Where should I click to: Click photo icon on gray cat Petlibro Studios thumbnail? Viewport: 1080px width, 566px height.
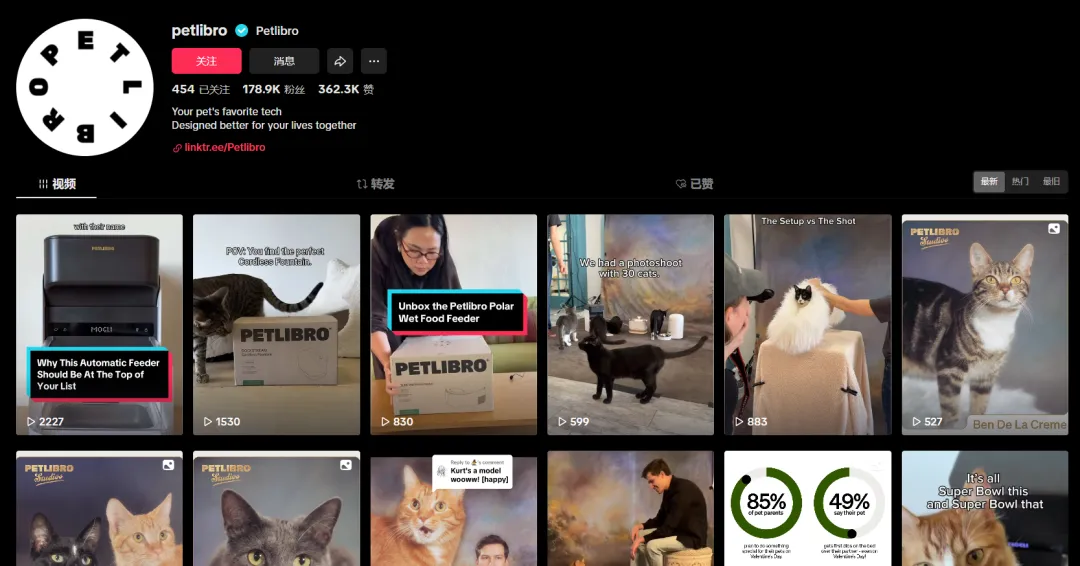click(346, 465)
